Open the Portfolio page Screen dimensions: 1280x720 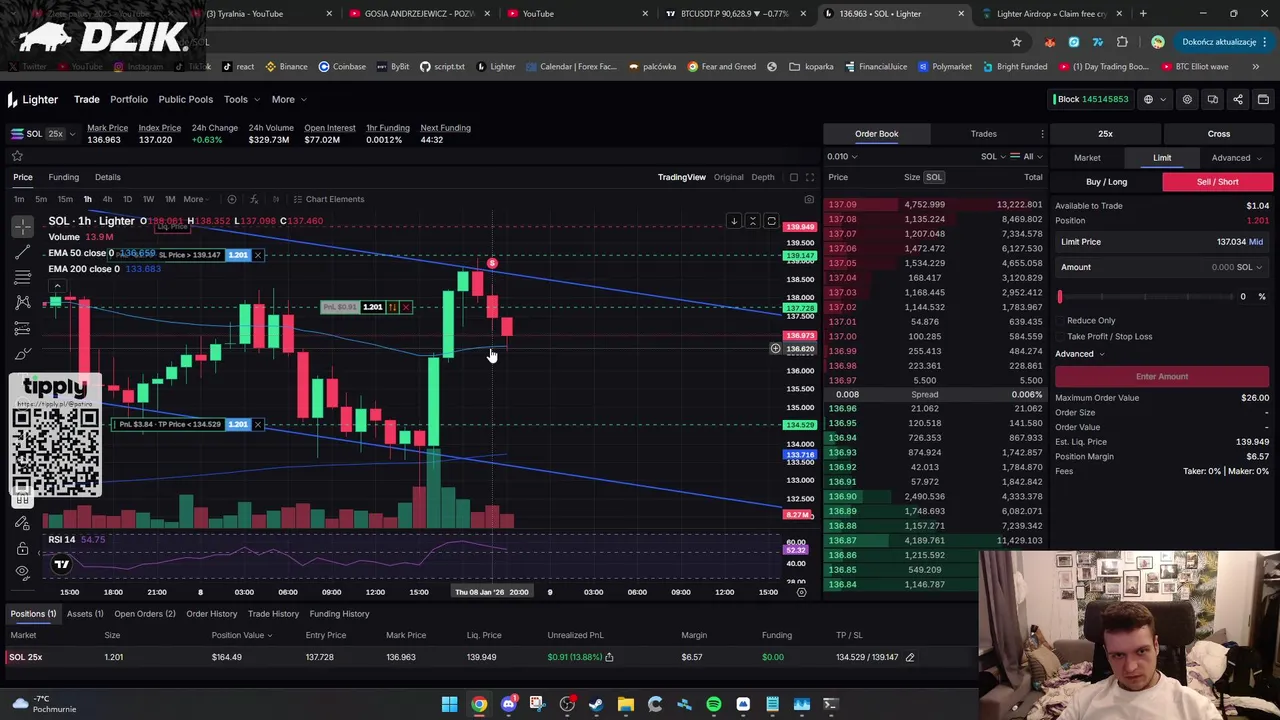pyautogui.click(x=129, y=99)
